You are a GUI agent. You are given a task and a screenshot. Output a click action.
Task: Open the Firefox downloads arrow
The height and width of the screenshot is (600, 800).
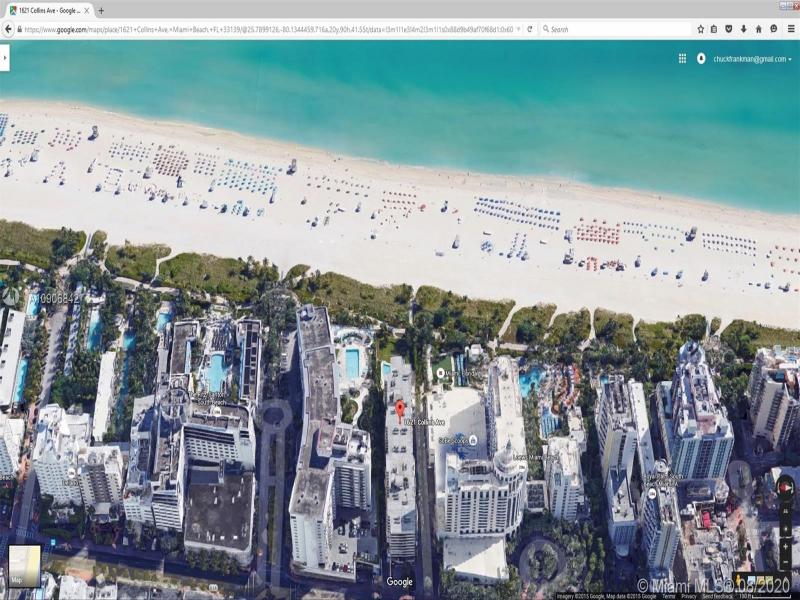pyautogui.click(x=743, y=29)
